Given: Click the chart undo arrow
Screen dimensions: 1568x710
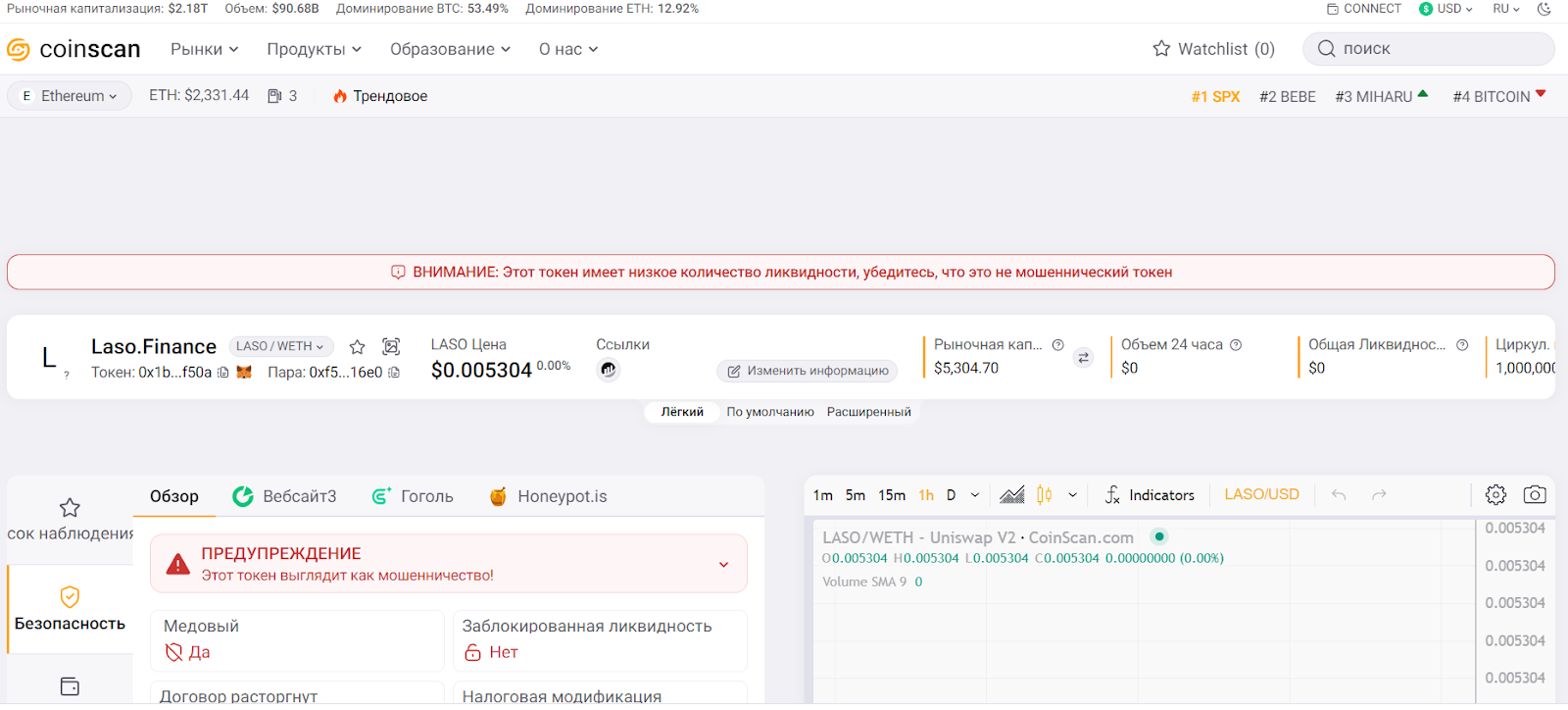Looking at the screenshot, I should [1339, 495].
